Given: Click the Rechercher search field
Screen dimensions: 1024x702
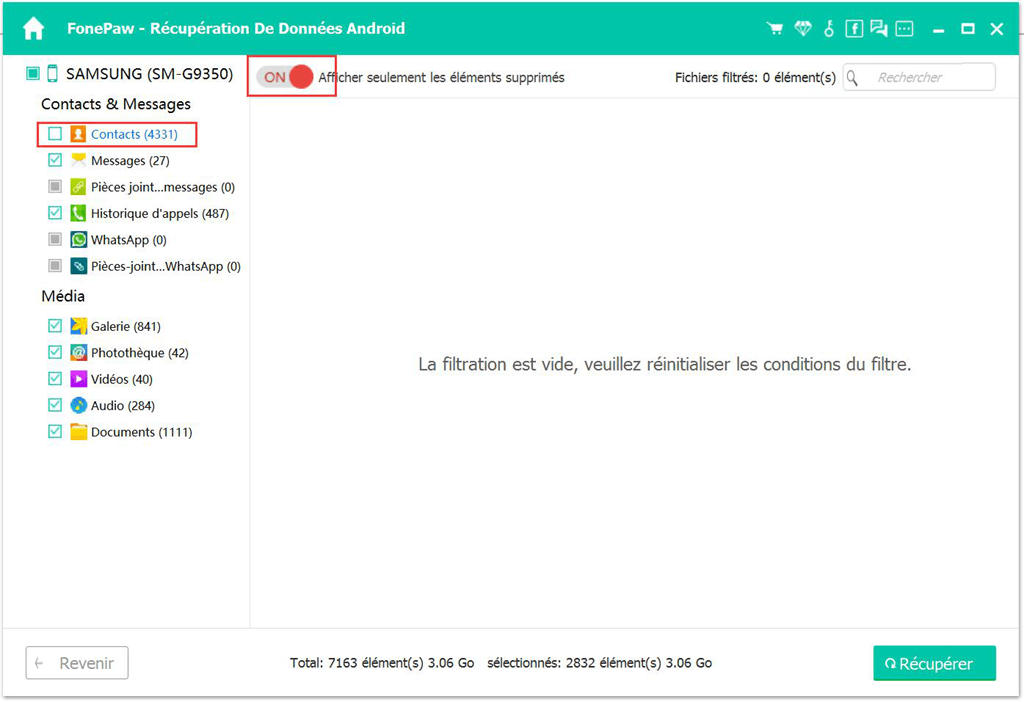Looking at the screenshot, I should [x=920, y=78].
